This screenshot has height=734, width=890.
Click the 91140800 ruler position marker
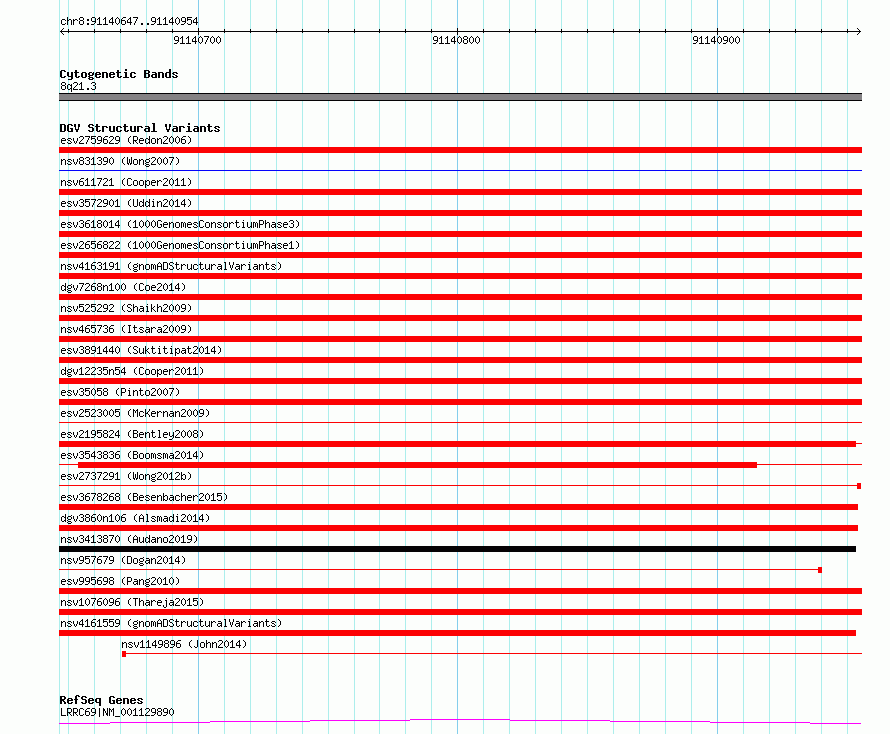pyautogui.click(x=456, y=40)
